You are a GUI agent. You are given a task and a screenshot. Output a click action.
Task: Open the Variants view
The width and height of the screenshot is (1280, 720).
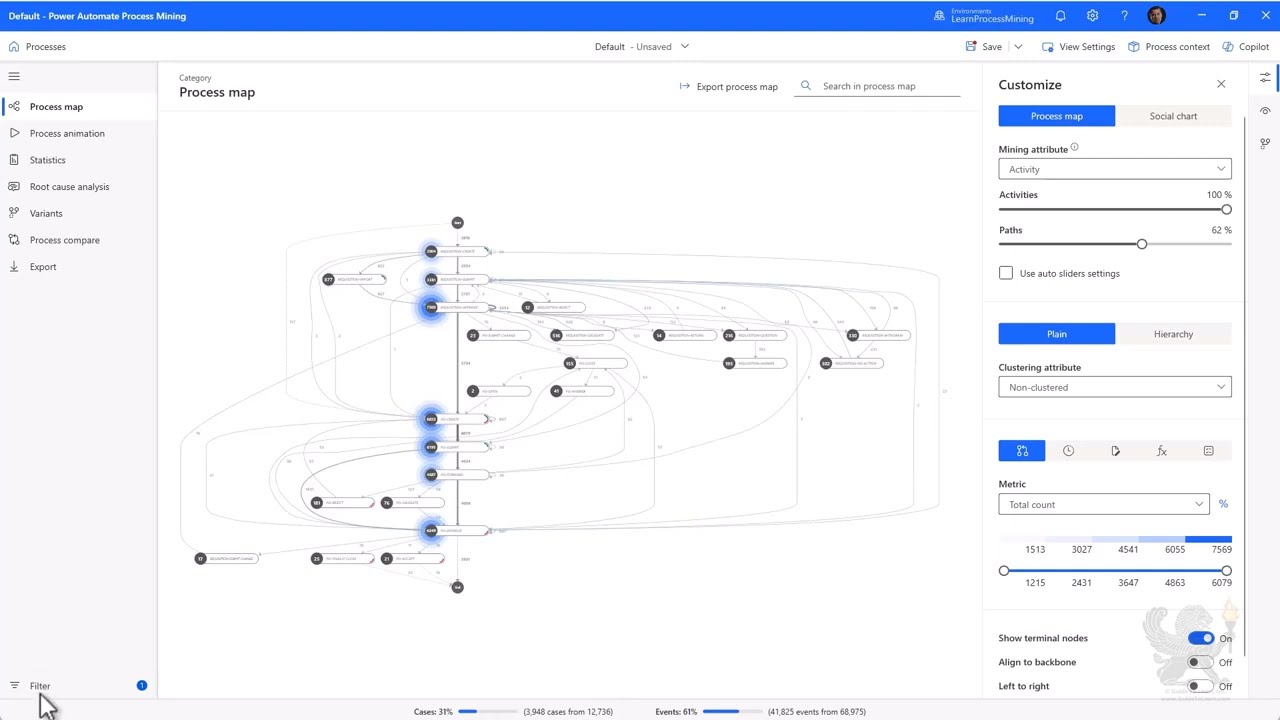coord(46,213)
